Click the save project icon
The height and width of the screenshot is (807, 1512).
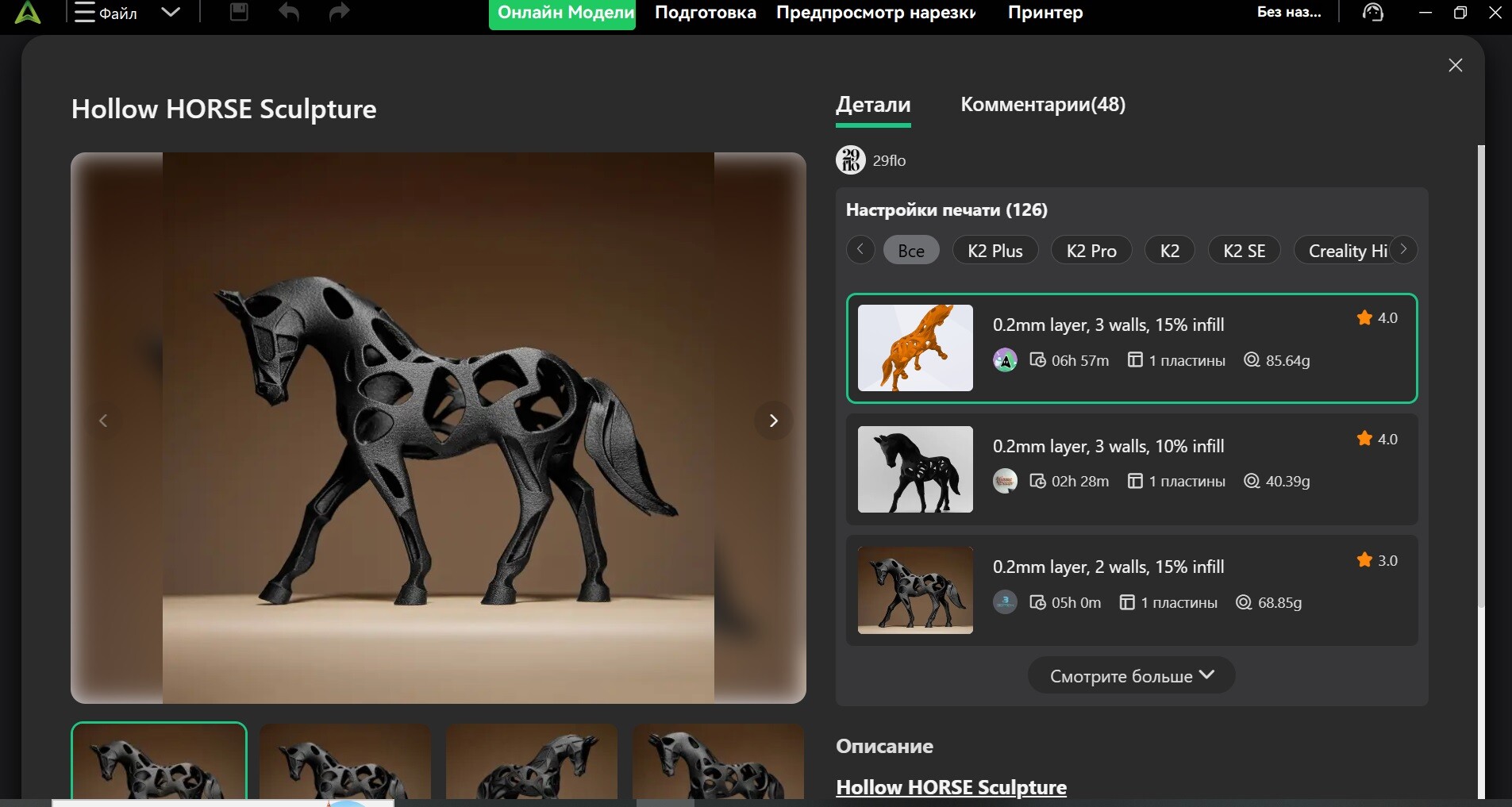[x=239, y=12]
